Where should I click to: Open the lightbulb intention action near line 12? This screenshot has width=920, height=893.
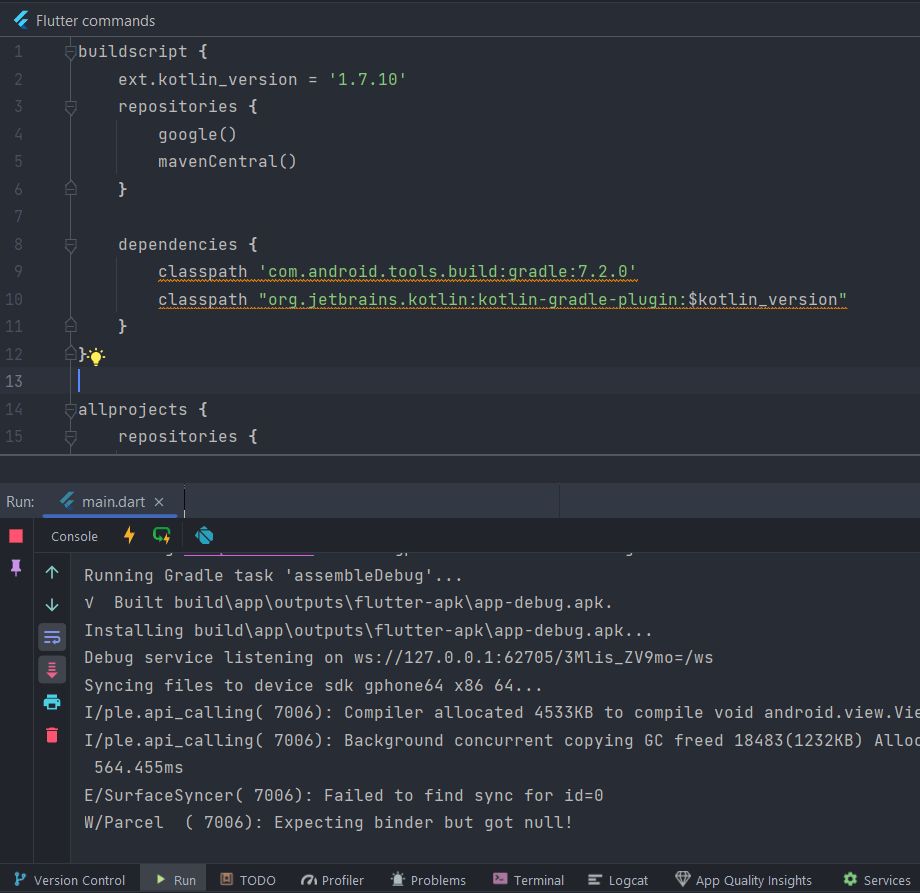point(95,357)
